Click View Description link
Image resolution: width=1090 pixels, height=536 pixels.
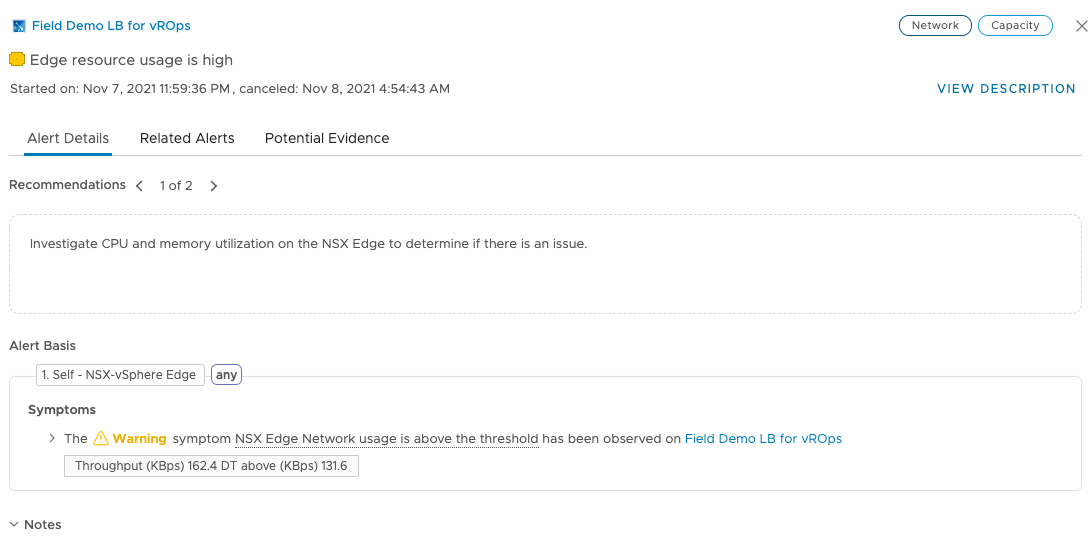coord(1006,89)
